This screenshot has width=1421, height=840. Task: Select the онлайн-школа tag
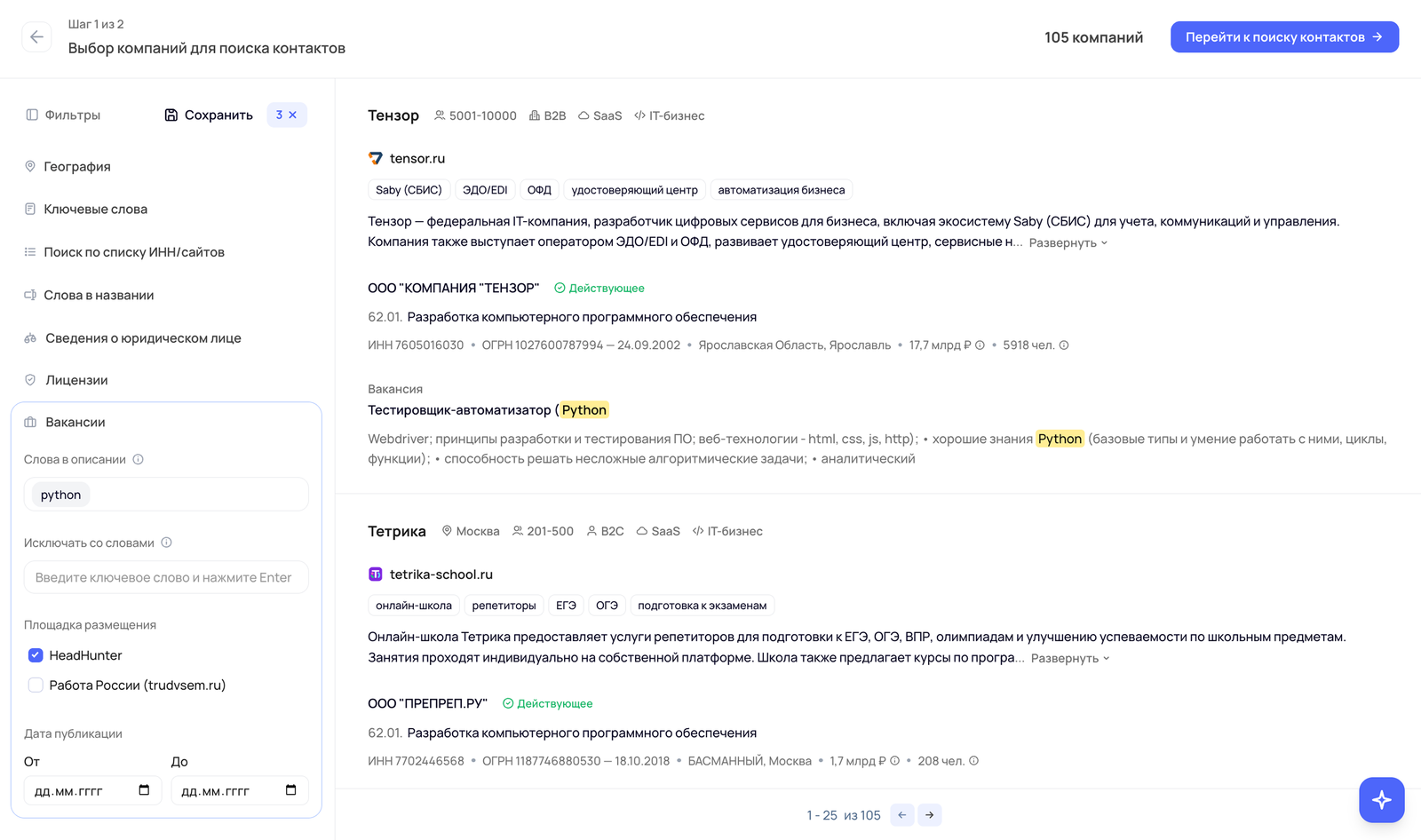pos(414,606)
